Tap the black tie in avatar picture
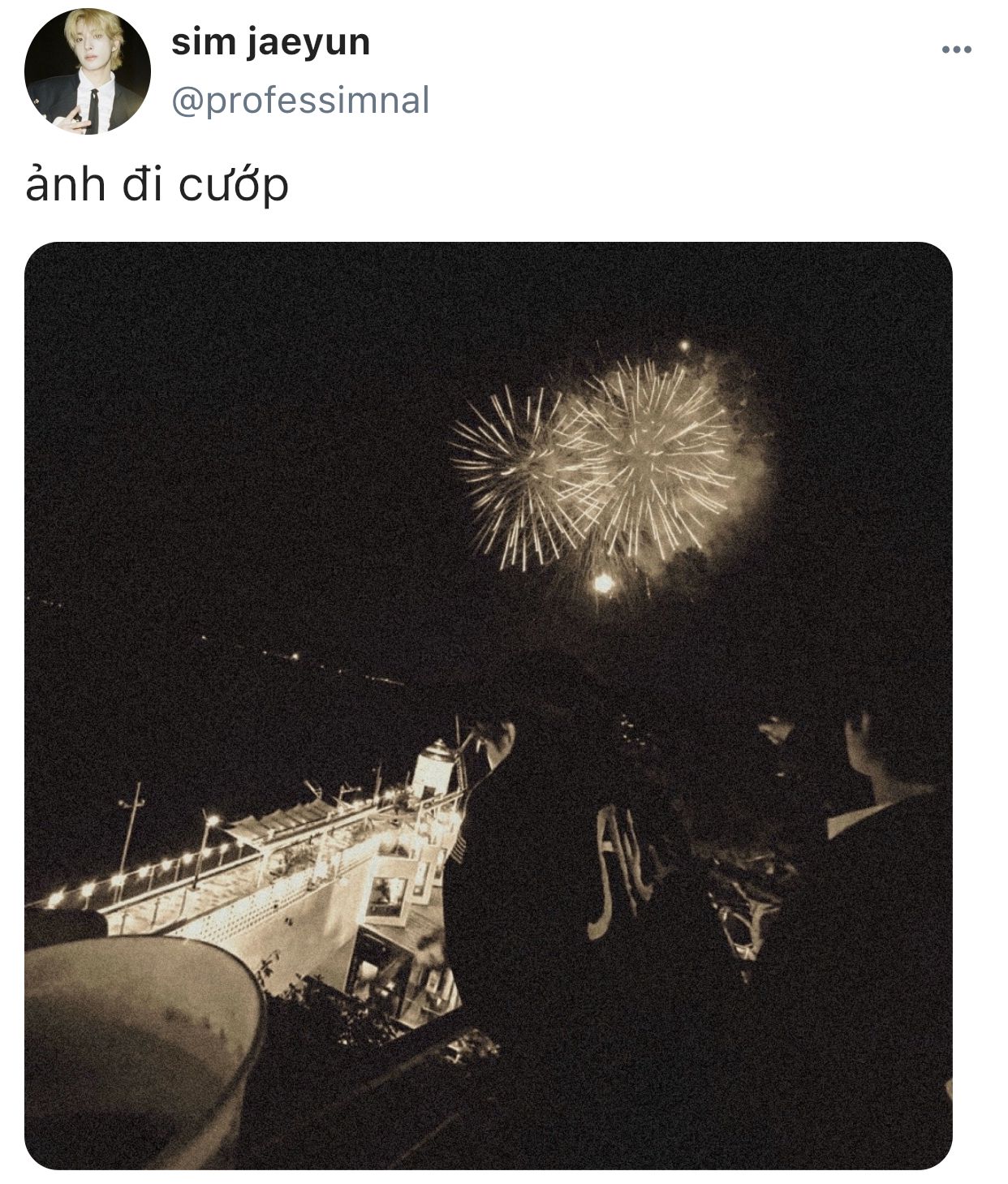This screenshot has height=1184, width=1008. tap(93, 110)
